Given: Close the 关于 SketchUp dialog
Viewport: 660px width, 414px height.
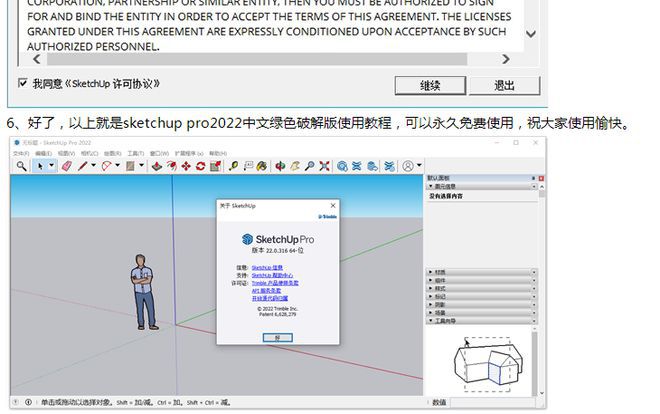Looking at the screenshot, I should point(333,205).
